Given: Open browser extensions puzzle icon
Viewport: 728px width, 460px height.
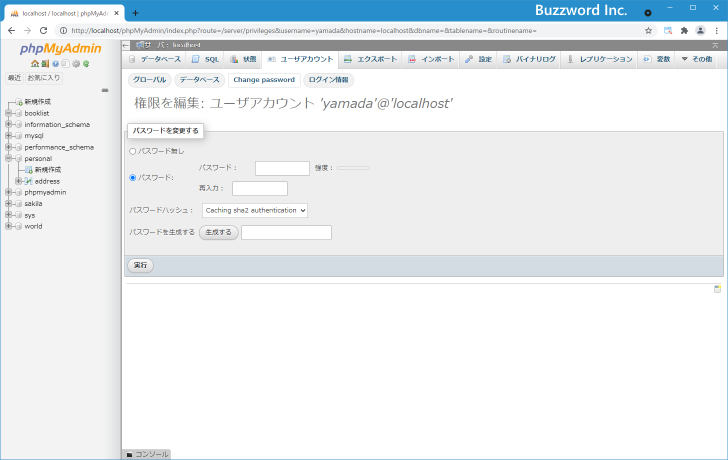Looking at the screenshot, I should pyautogui.click(x=684, y=31).
